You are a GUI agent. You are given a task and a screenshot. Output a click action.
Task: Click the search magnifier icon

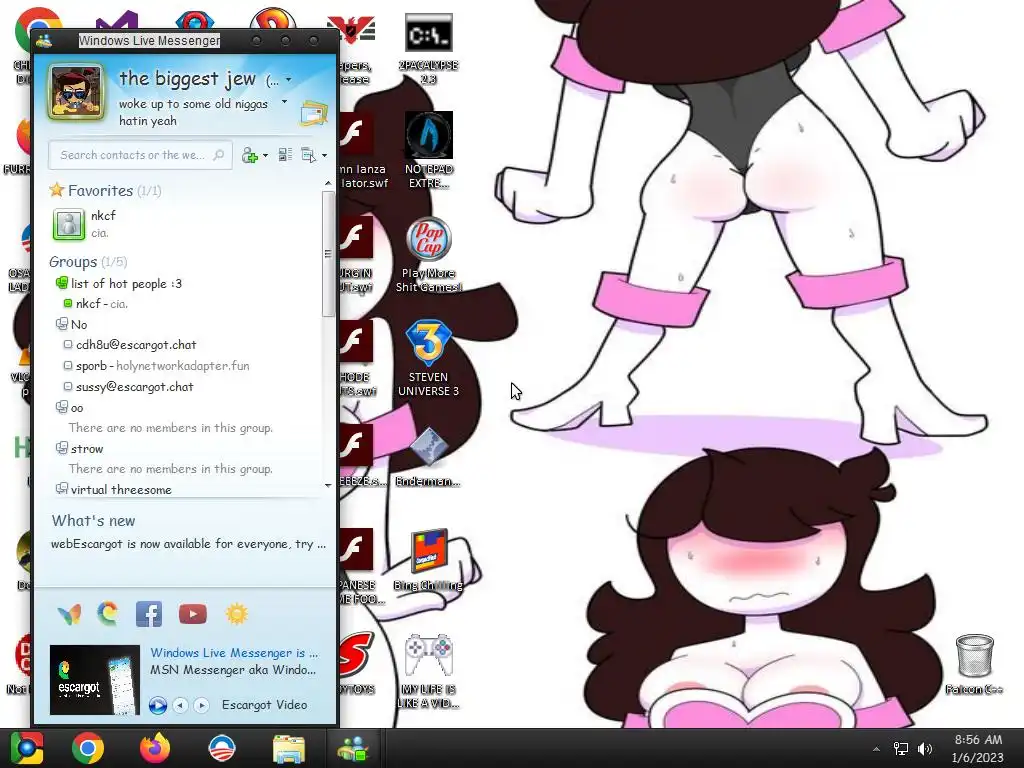click(219, 155)
